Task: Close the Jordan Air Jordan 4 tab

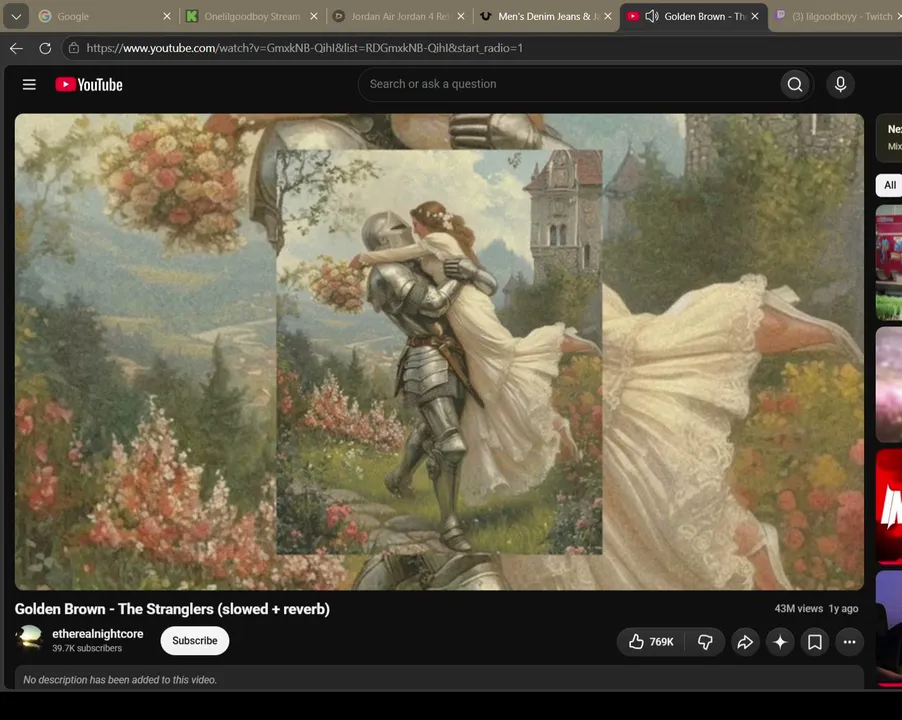Action: coord(461,17)
